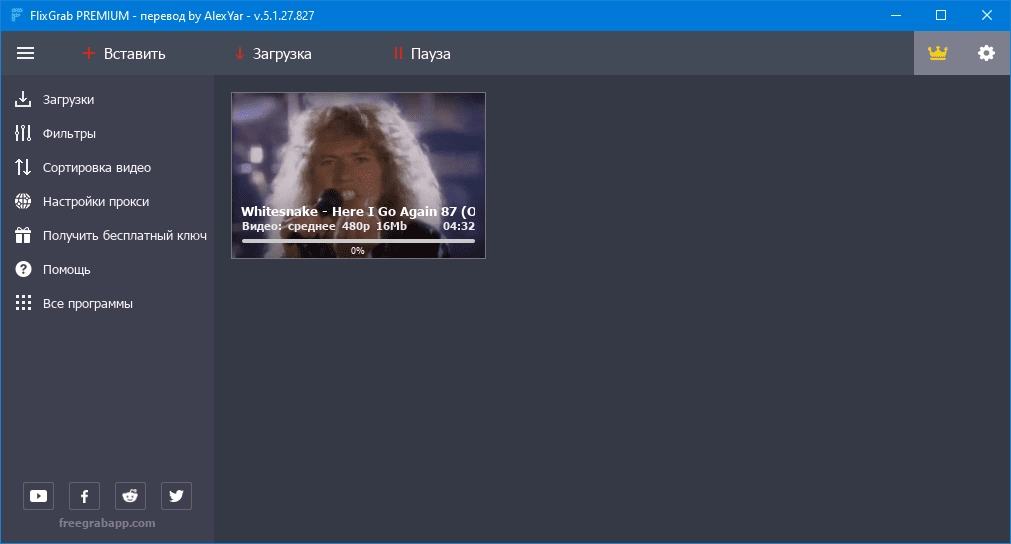This screenshot has height=544, width=1011.
Task: Open the hamburger menu
Action: [25, 53]
